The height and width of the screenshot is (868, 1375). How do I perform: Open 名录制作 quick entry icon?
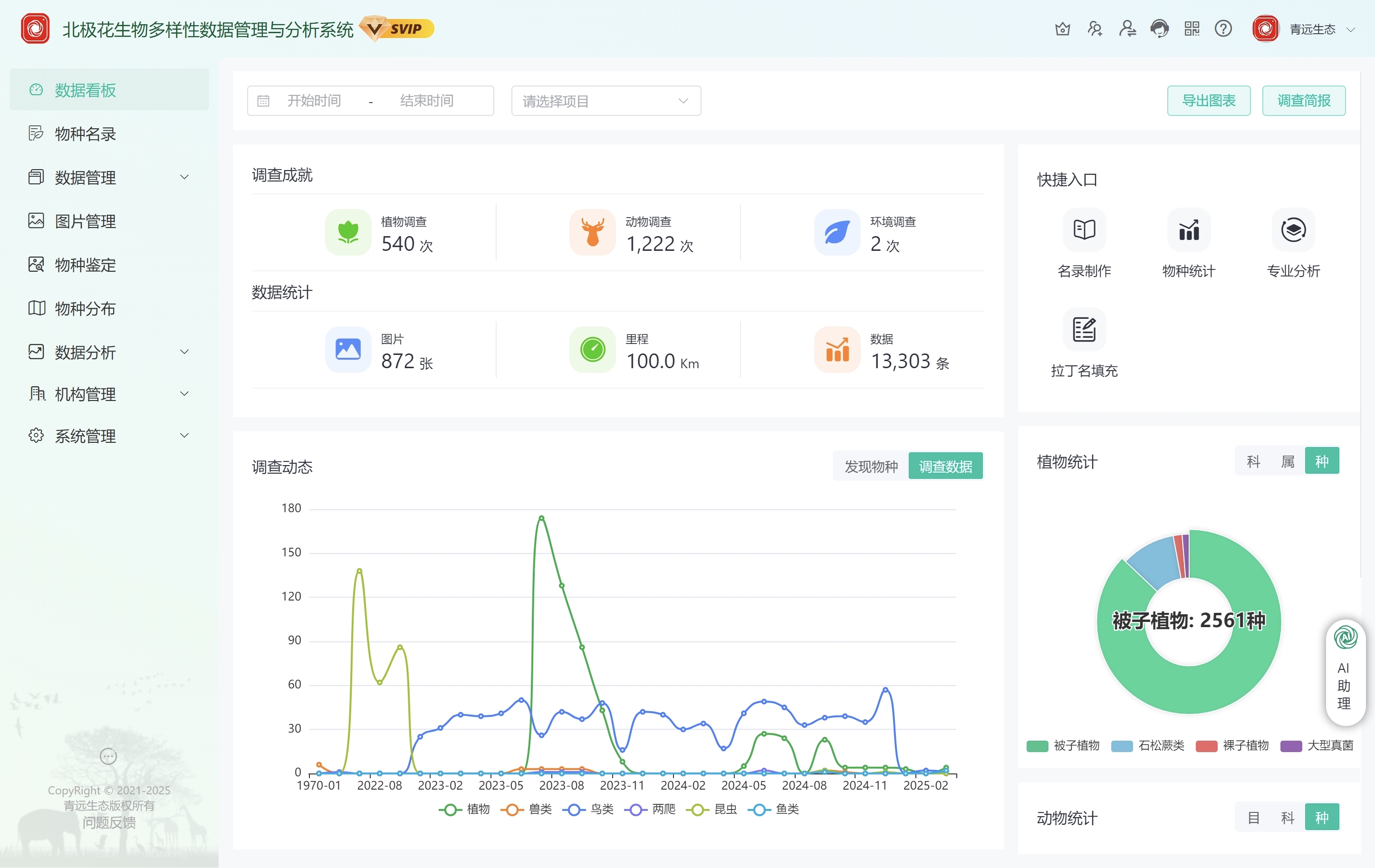click(x=1084, y=230)
